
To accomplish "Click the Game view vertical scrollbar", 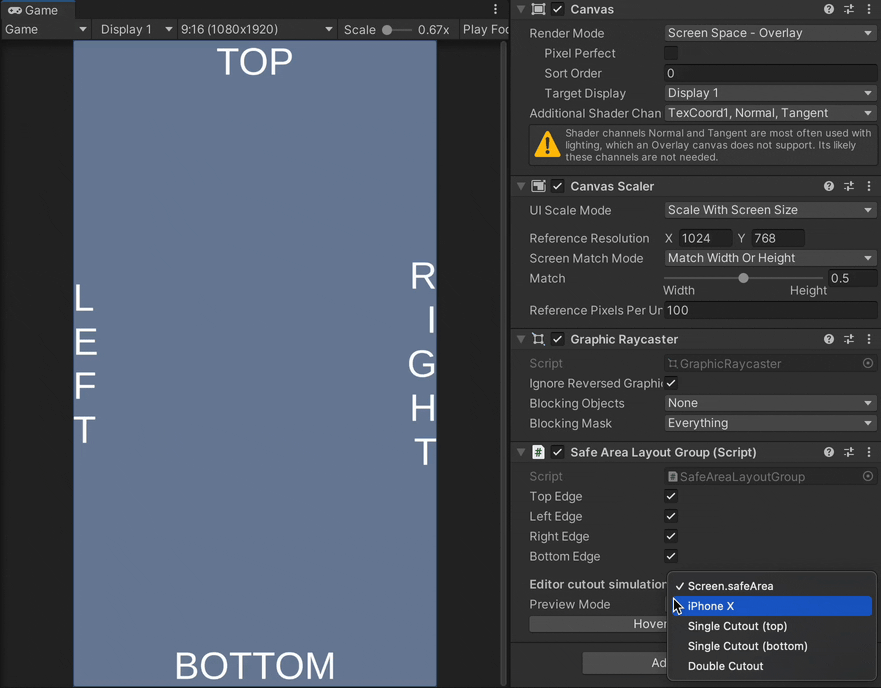I will (503, 363).
